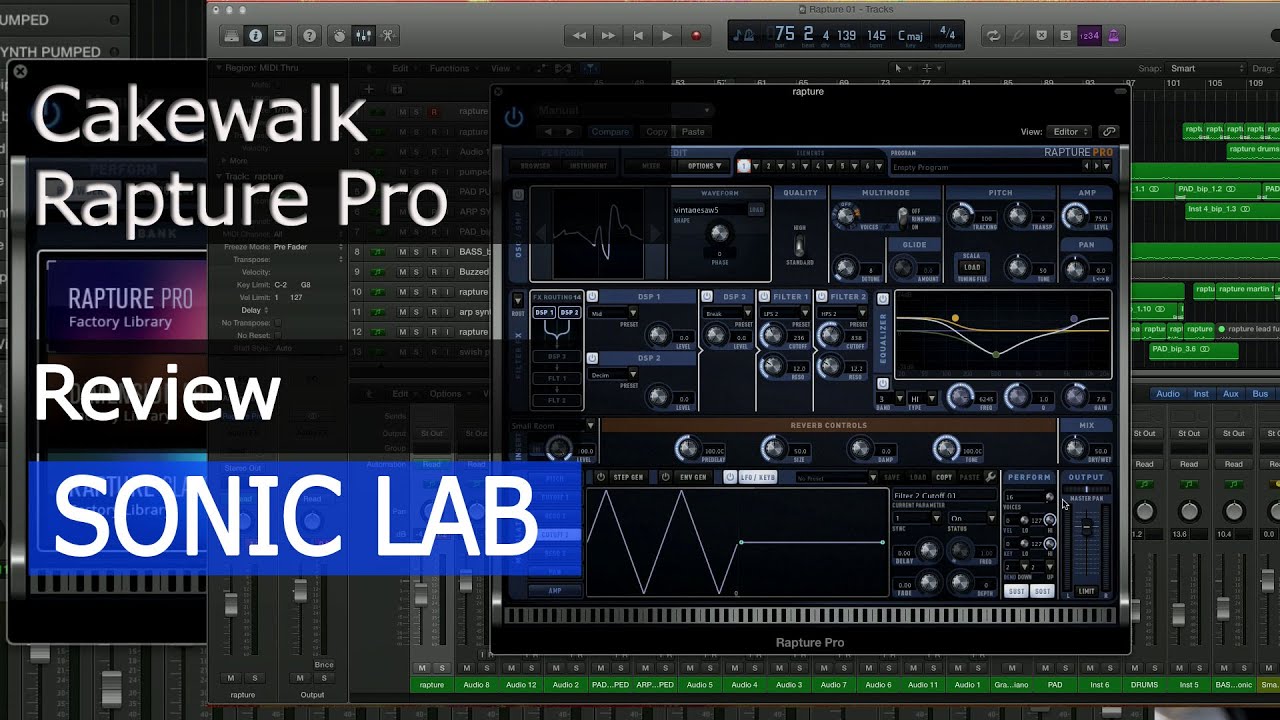Toggle DSP 2 power button
This screenshot has width=1280, height=720.
[592, 358]
